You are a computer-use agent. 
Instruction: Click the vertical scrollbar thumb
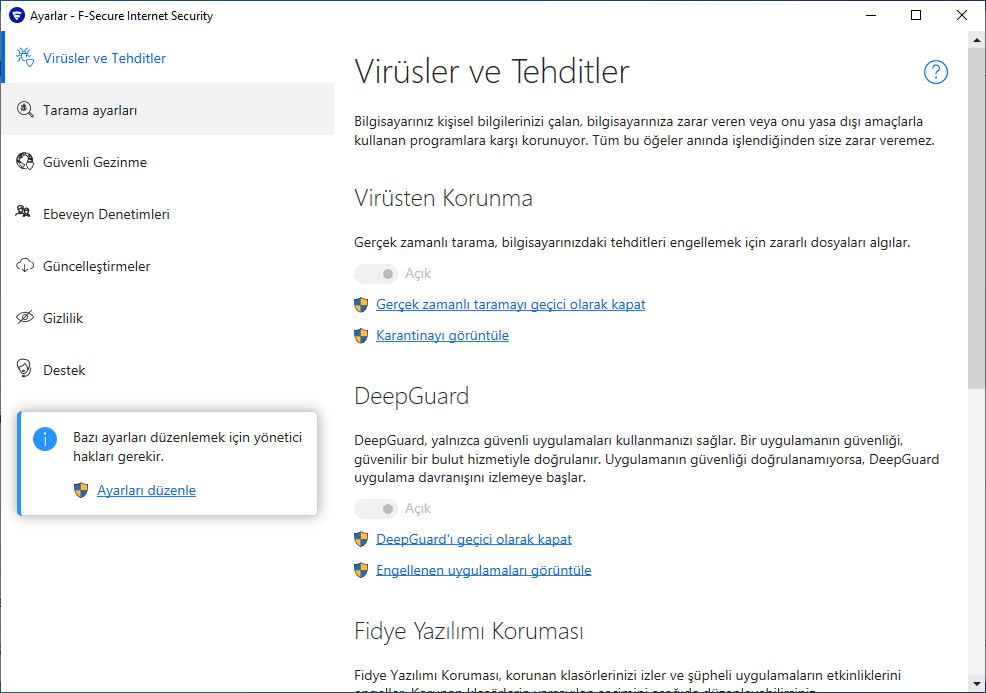point(977,217)
